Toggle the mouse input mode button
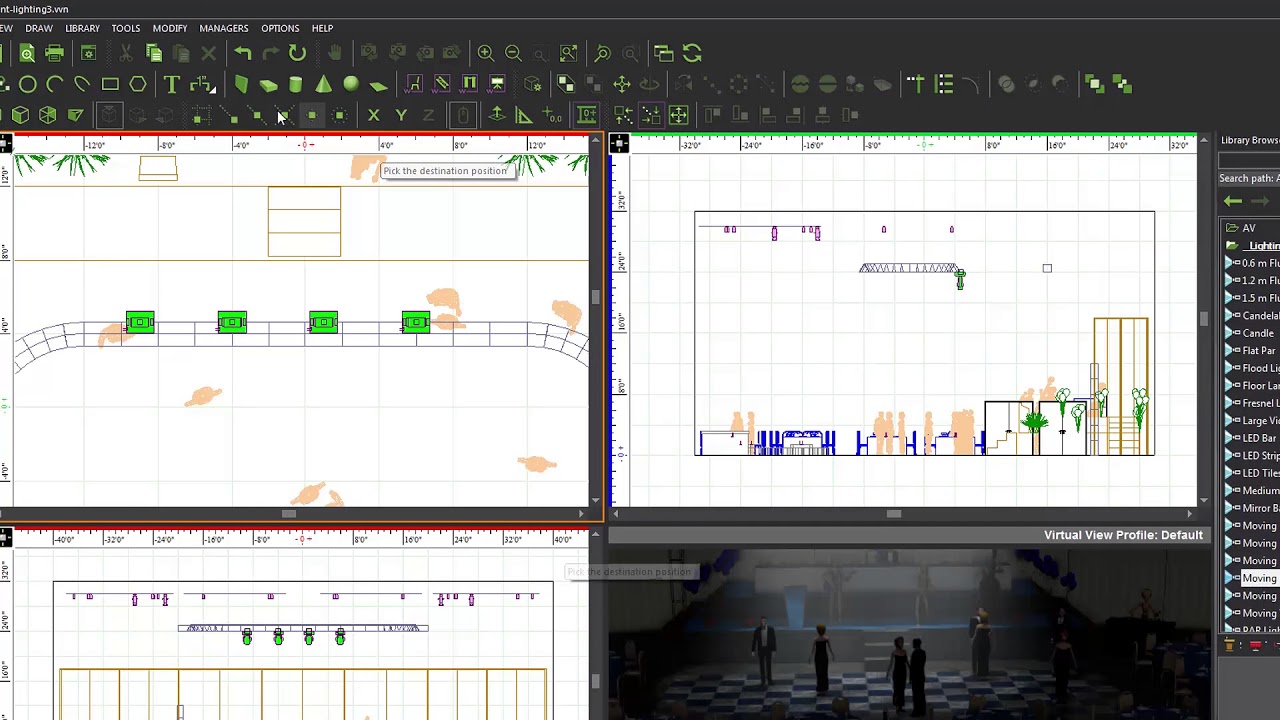Image resolution: width=1280 pixels, height=720 pixels. click(x=463, y=115)
